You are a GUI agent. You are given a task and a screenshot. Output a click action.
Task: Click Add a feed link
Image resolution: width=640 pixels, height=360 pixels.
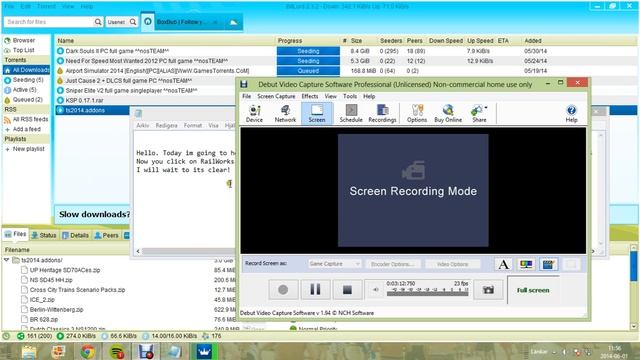pyautogui.click(x=27, y=129)
